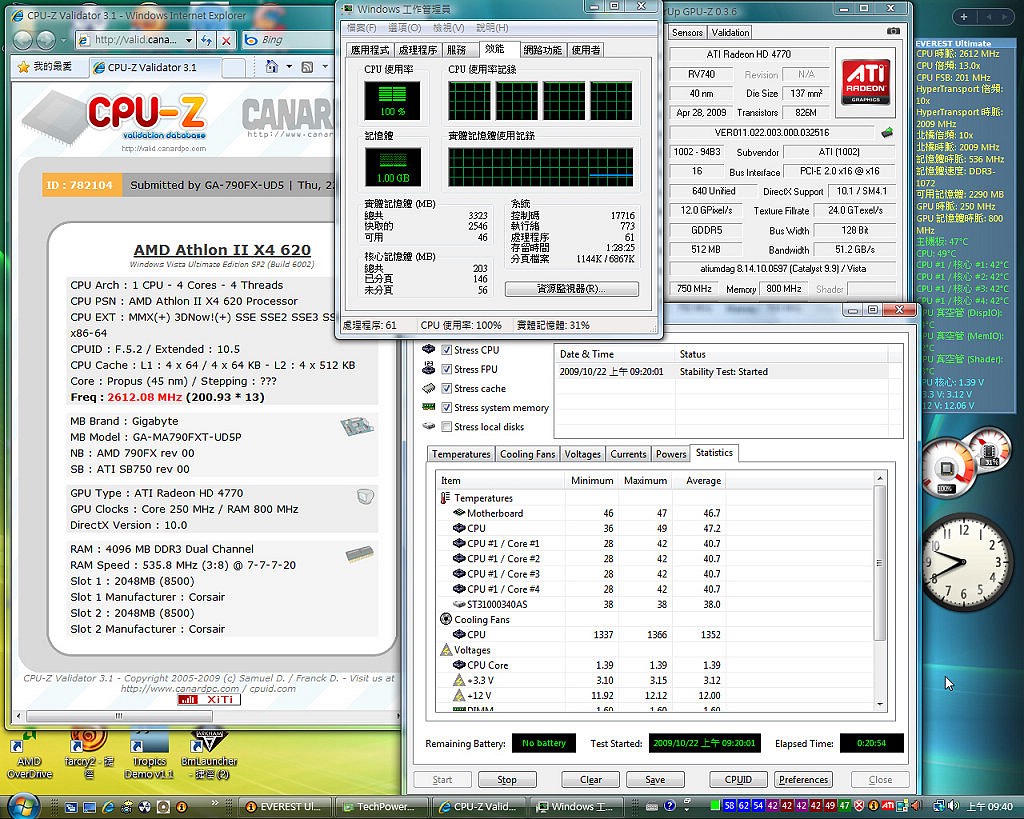The width and height of the screenshot is (1024, 819).
Task: Click the ATI tray icon in notification area
Action: coord(888,806)
